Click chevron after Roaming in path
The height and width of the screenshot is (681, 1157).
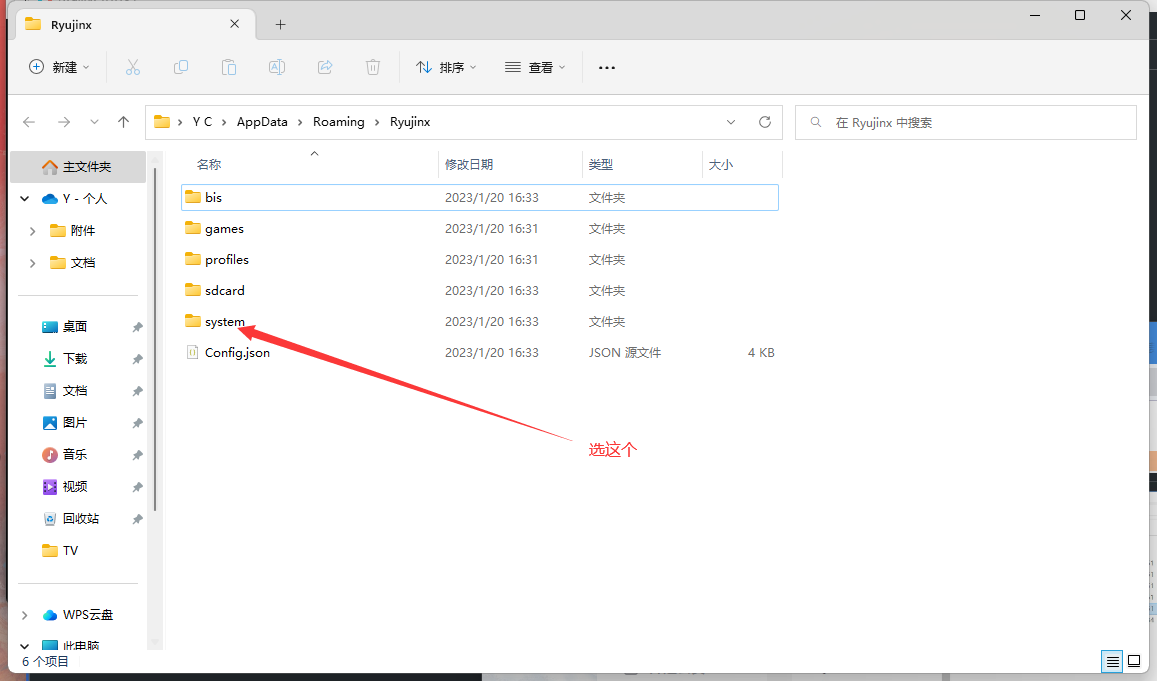377,122
